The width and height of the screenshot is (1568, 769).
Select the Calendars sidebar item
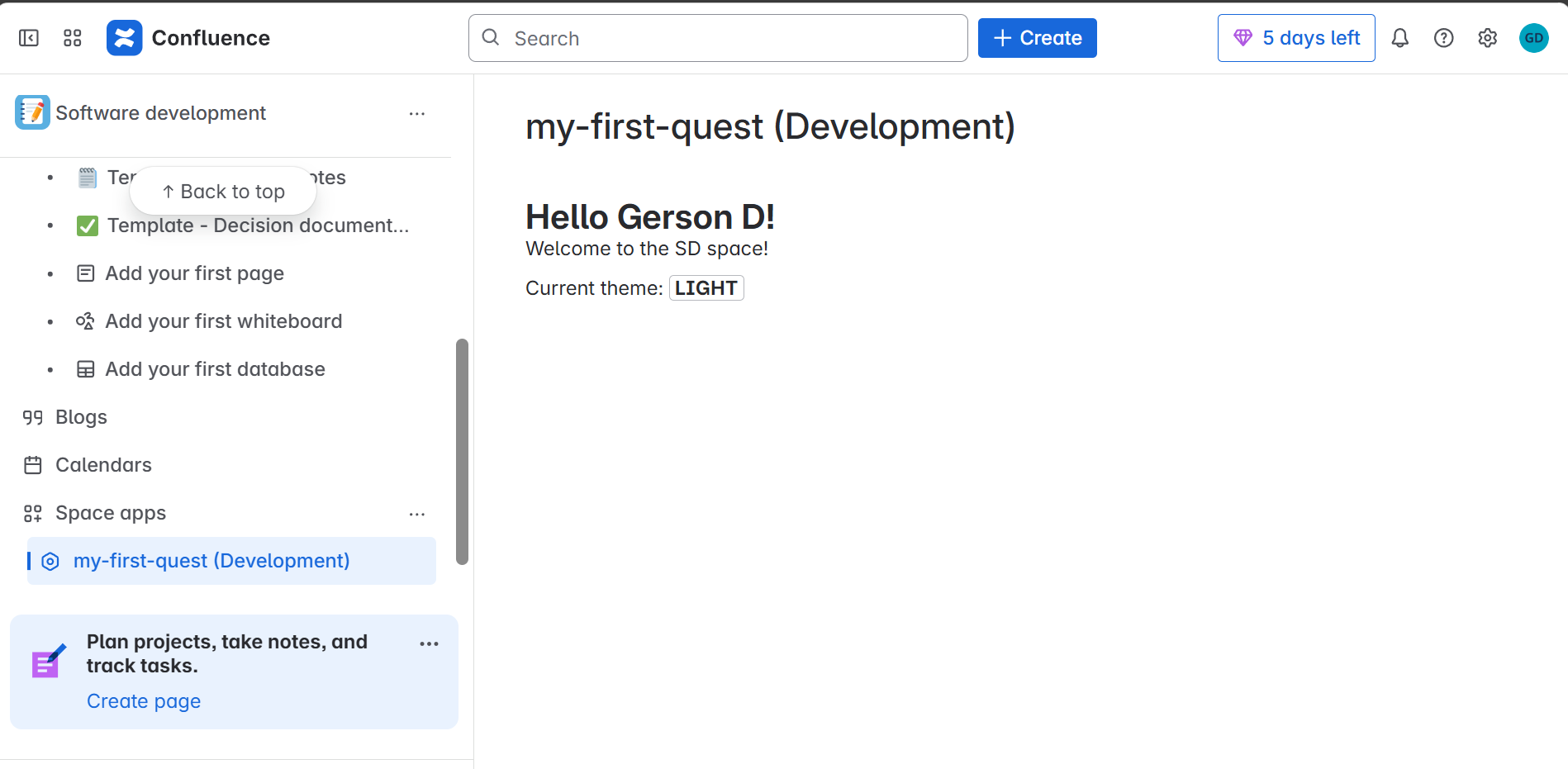coord(102,465)
